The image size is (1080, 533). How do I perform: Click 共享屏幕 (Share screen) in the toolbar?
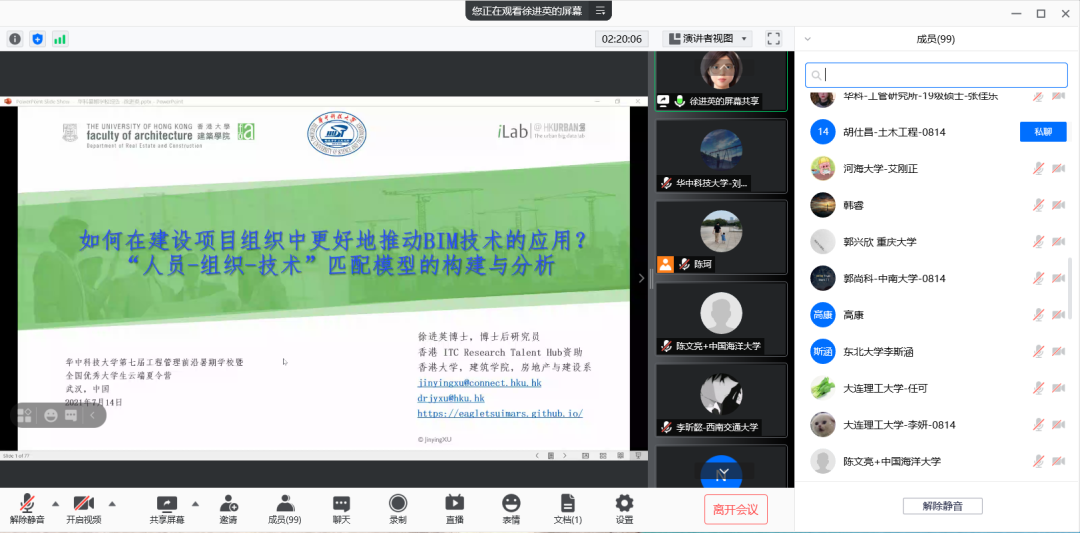(166, 508)
